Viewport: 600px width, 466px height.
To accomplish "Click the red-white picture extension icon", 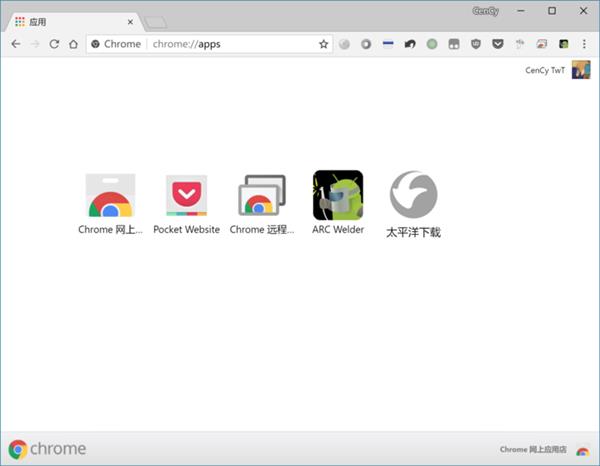I will click(x=541, y=44).
